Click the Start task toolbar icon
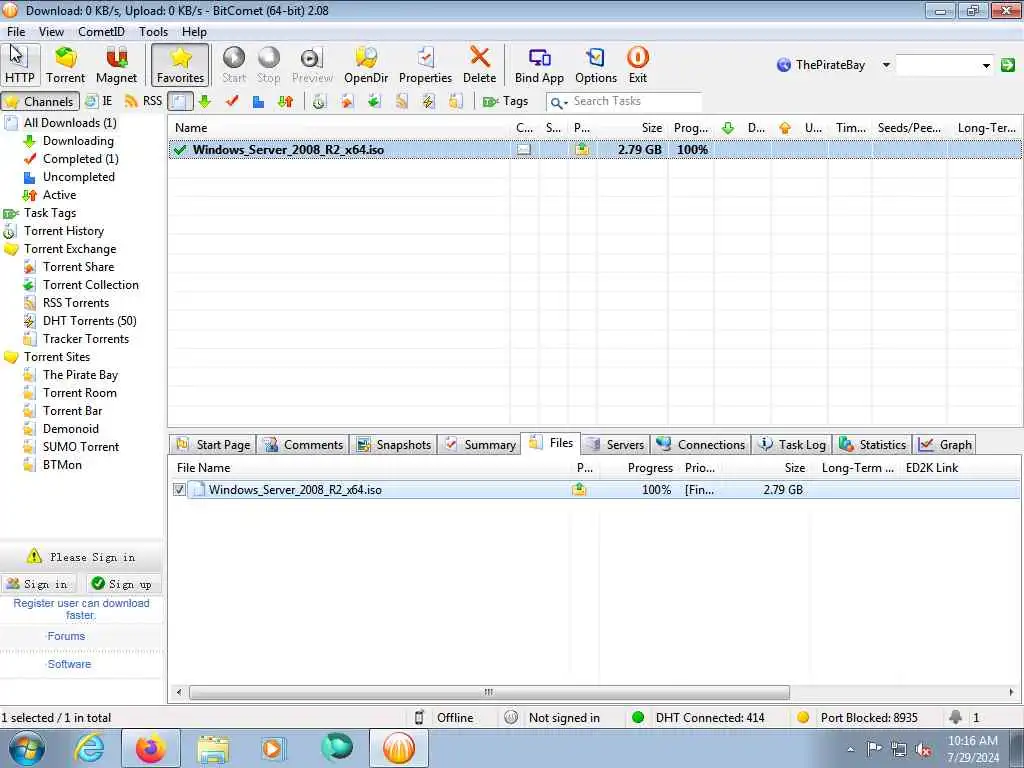Screen dimensions: 1024x768 [x=234, y=65]
